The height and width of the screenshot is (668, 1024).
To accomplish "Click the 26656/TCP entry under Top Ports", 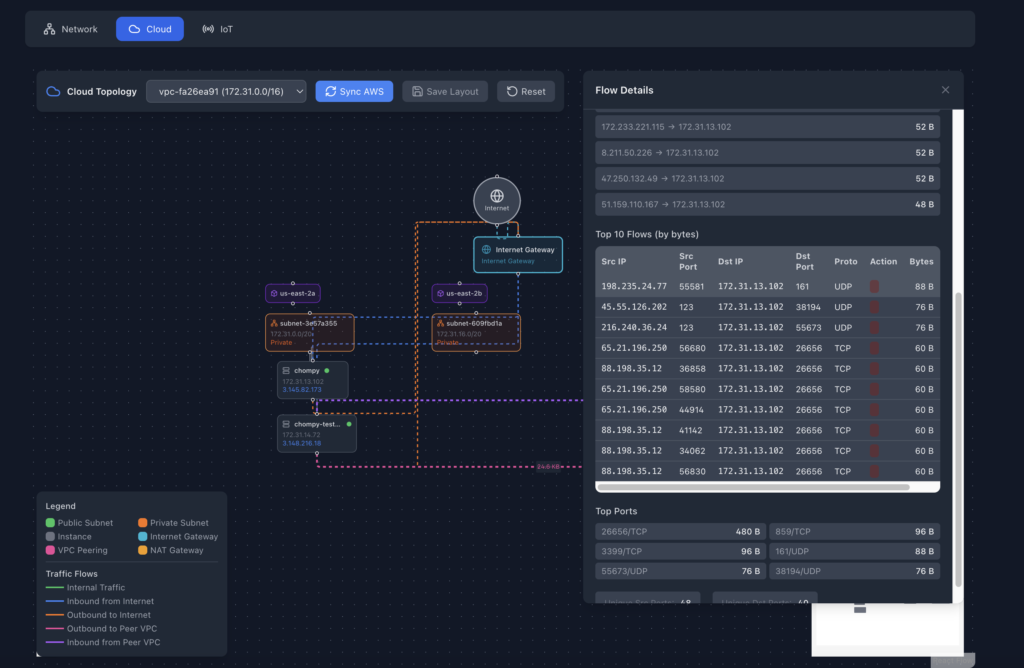I will (x=680, y=531).
